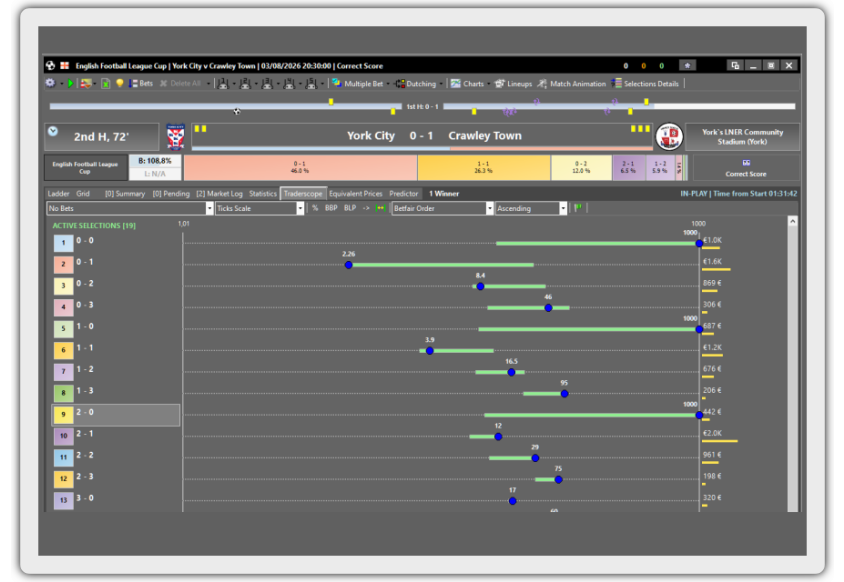Open the [0] Pending tab
This screenshot has width=844, height=582.
tap(171, 194)
